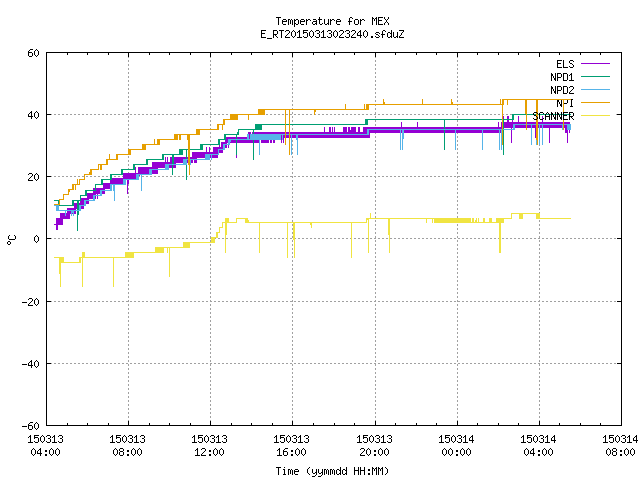Click the y-axis label -20
Screen dimensions: 640x480
coord(31,302)
